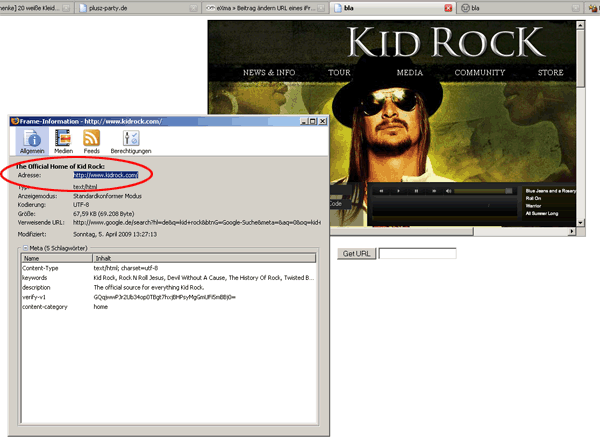Click the iframe scroll down arrow
The image size is (600, 448).
click(580, 222)
